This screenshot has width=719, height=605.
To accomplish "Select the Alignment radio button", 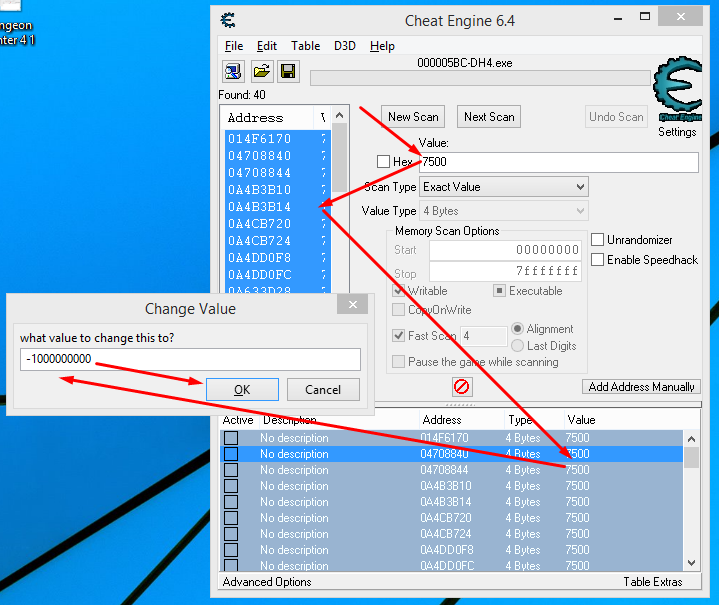I will (x=517, y=329).
